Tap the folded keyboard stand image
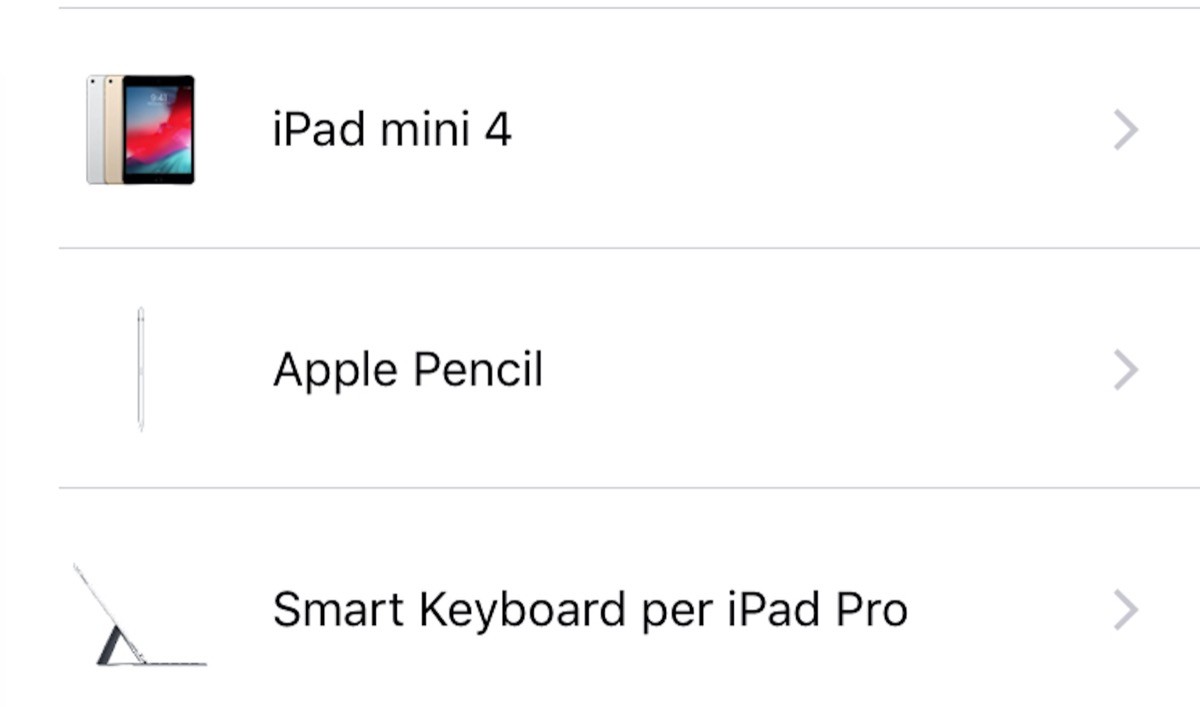 point(138,614)
